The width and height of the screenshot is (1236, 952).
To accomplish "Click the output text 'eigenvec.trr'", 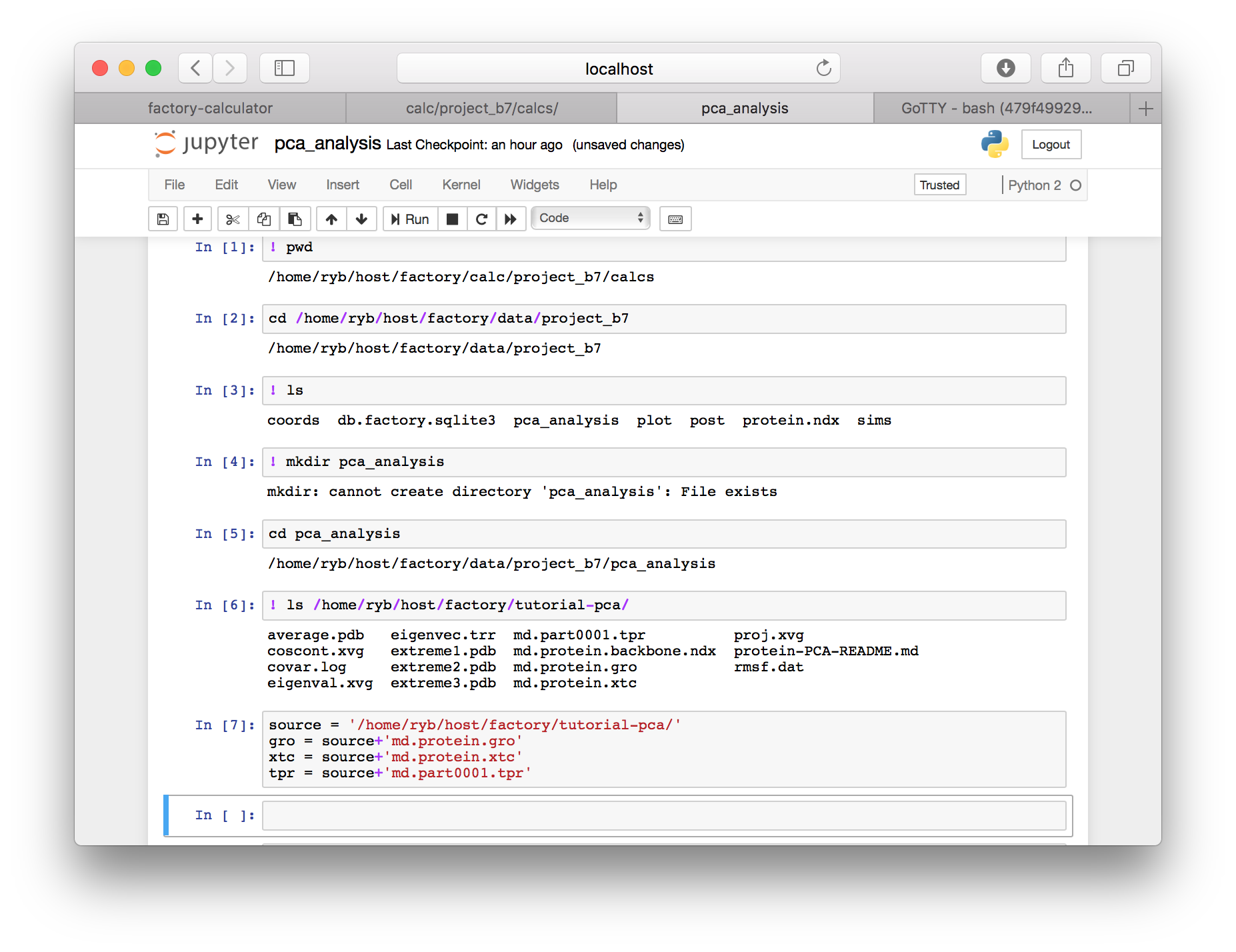I will point(443,635).
